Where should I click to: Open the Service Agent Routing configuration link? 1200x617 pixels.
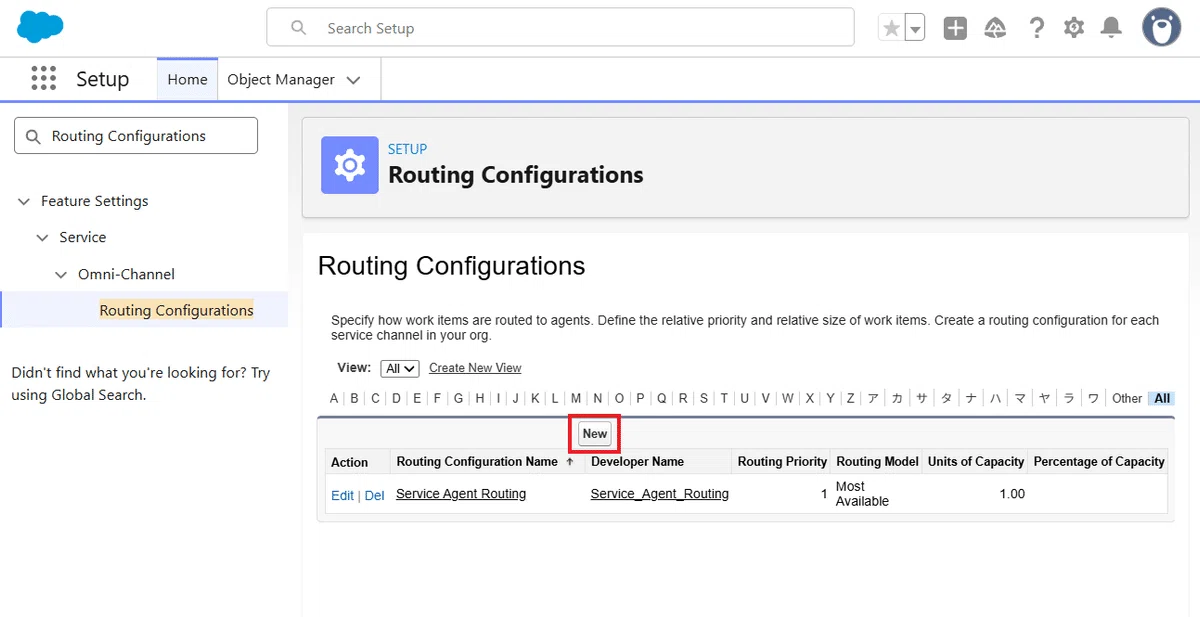click(461, 494)
